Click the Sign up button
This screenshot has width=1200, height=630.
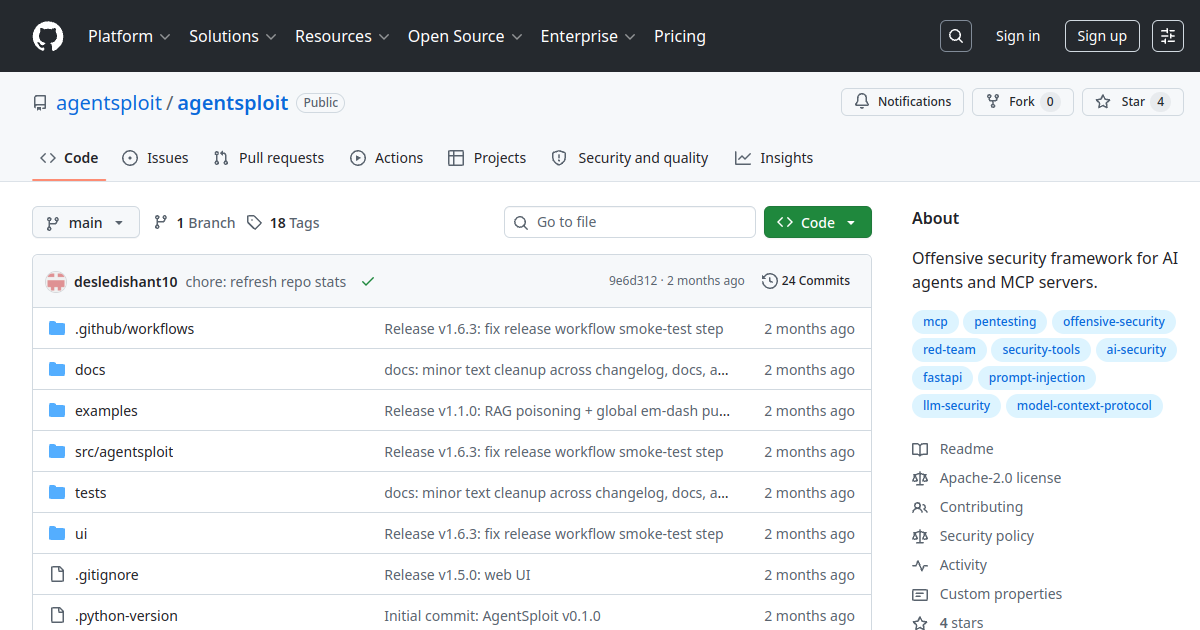1102,36
